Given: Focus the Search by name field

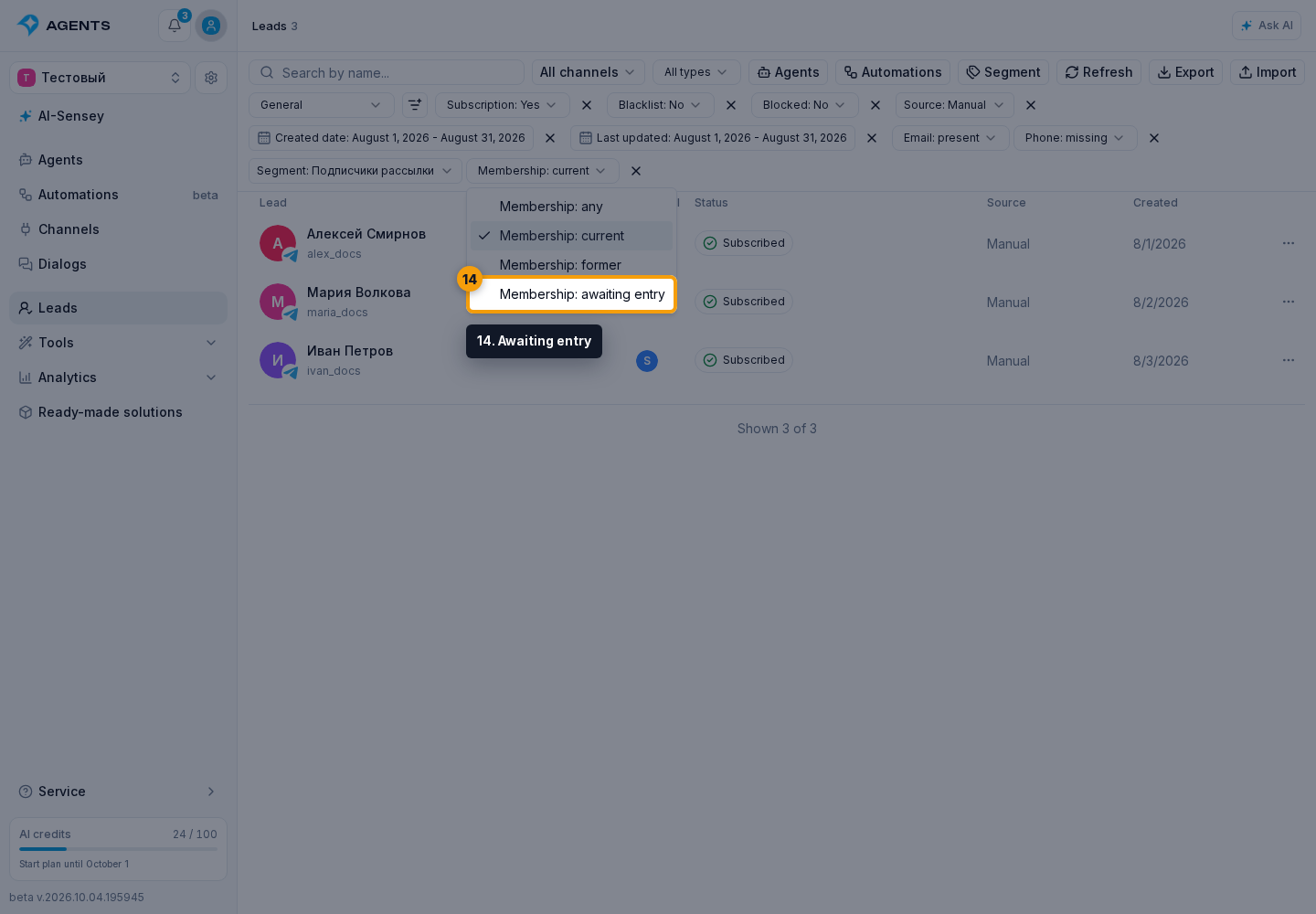Looking at the screenshot, I should [x=387, y=72].
